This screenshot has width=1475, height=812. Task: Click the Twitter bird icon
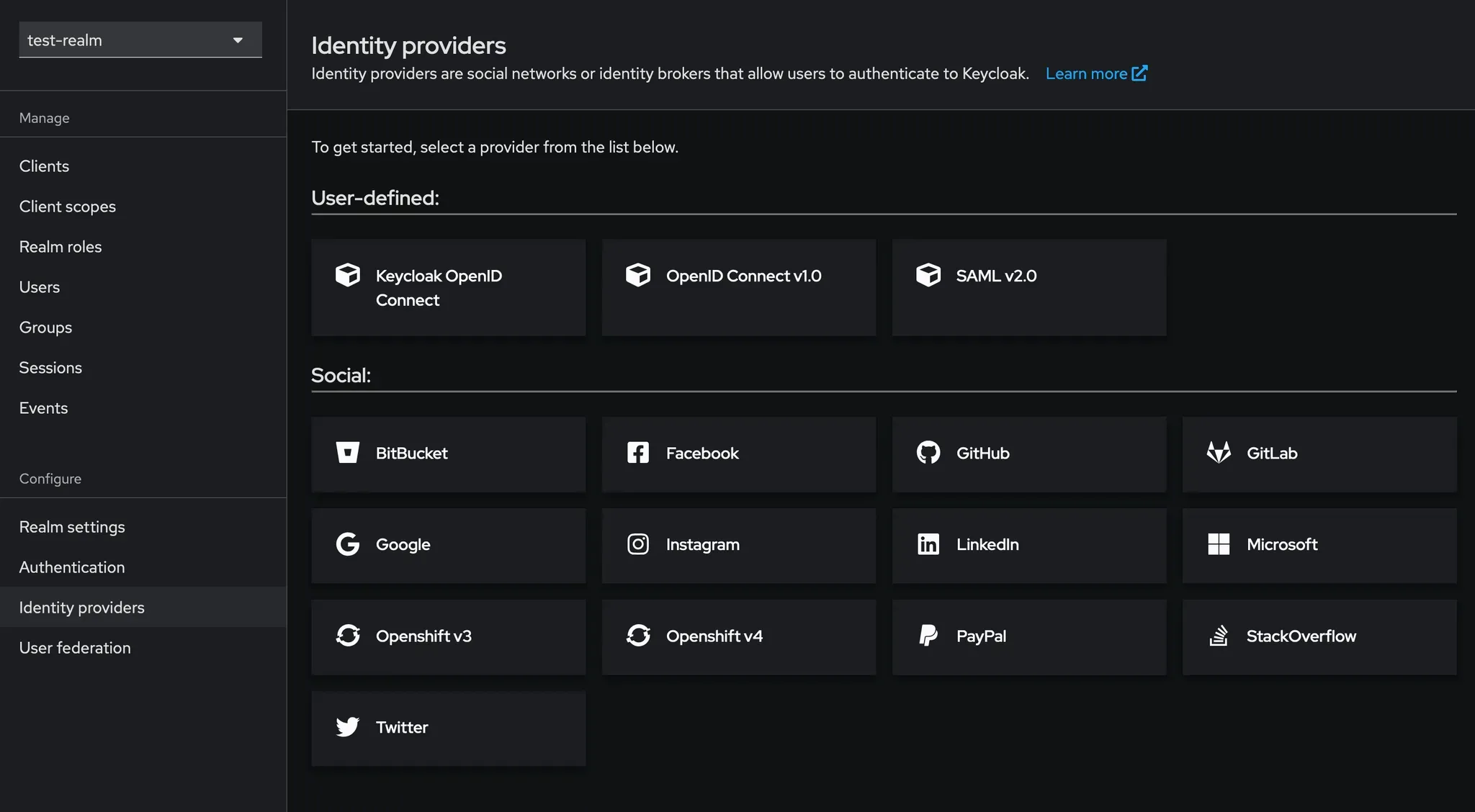(348, 727)
